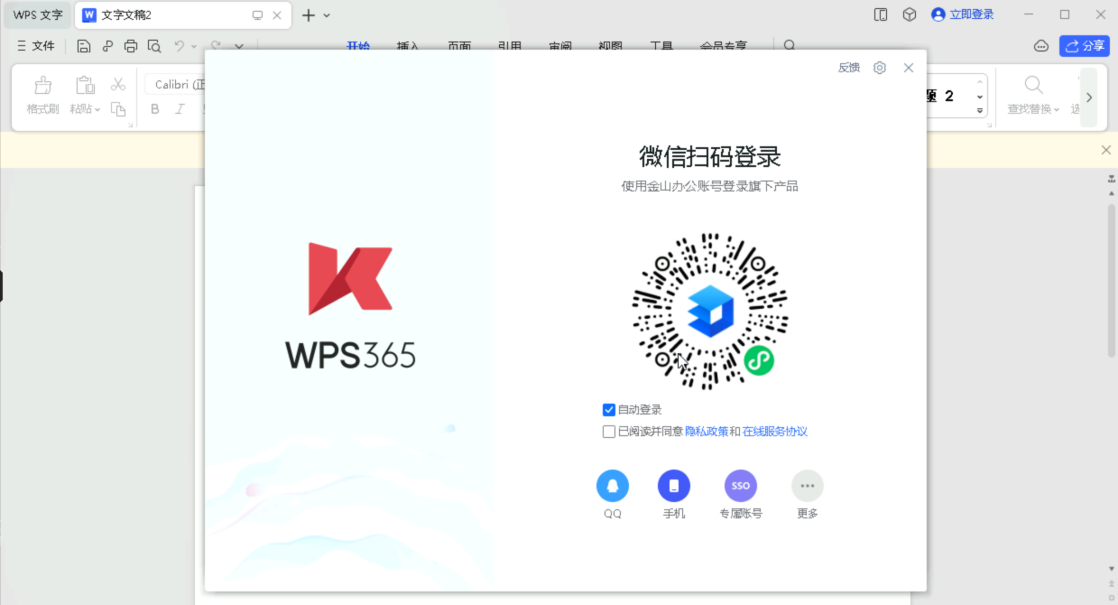Click the 更多 more login options icon
The image size is (1118, 605).
pyautogui.click(x=807, y=485)
